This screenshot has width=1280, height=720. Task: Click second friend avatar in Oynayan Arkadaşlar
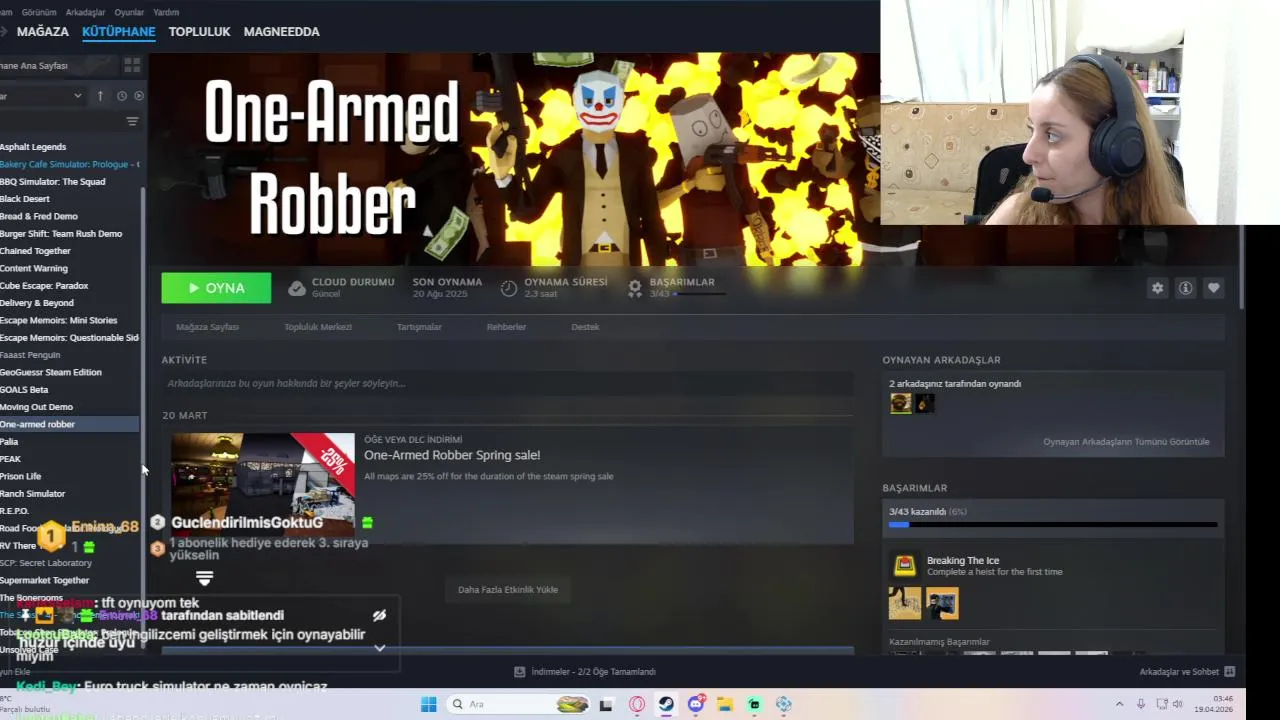pyautogui.click(x=925, y=403)
